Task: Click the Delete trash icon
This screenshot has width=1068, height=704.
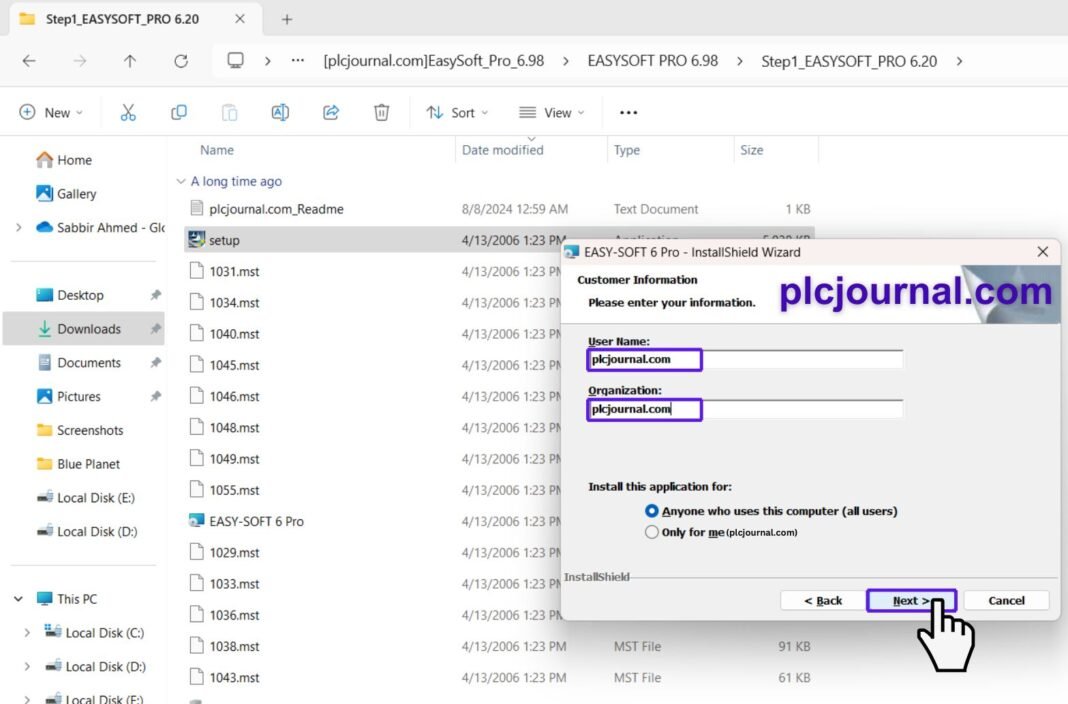Action: click(381, 112)
